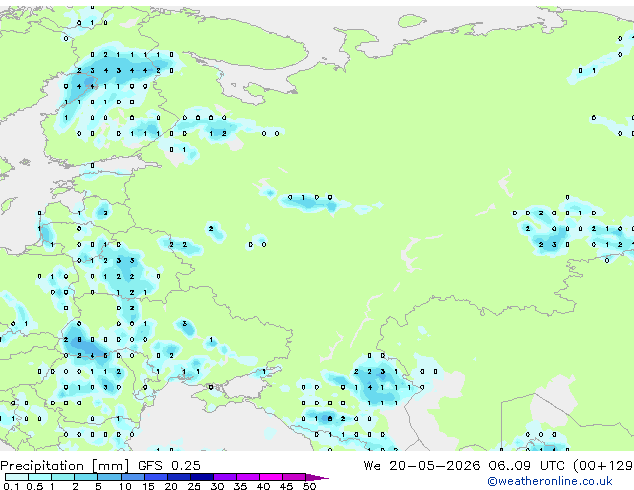Click the date '20-05-2026' in the footer
This screenshot has width=634, height=490.
[435, 466]
